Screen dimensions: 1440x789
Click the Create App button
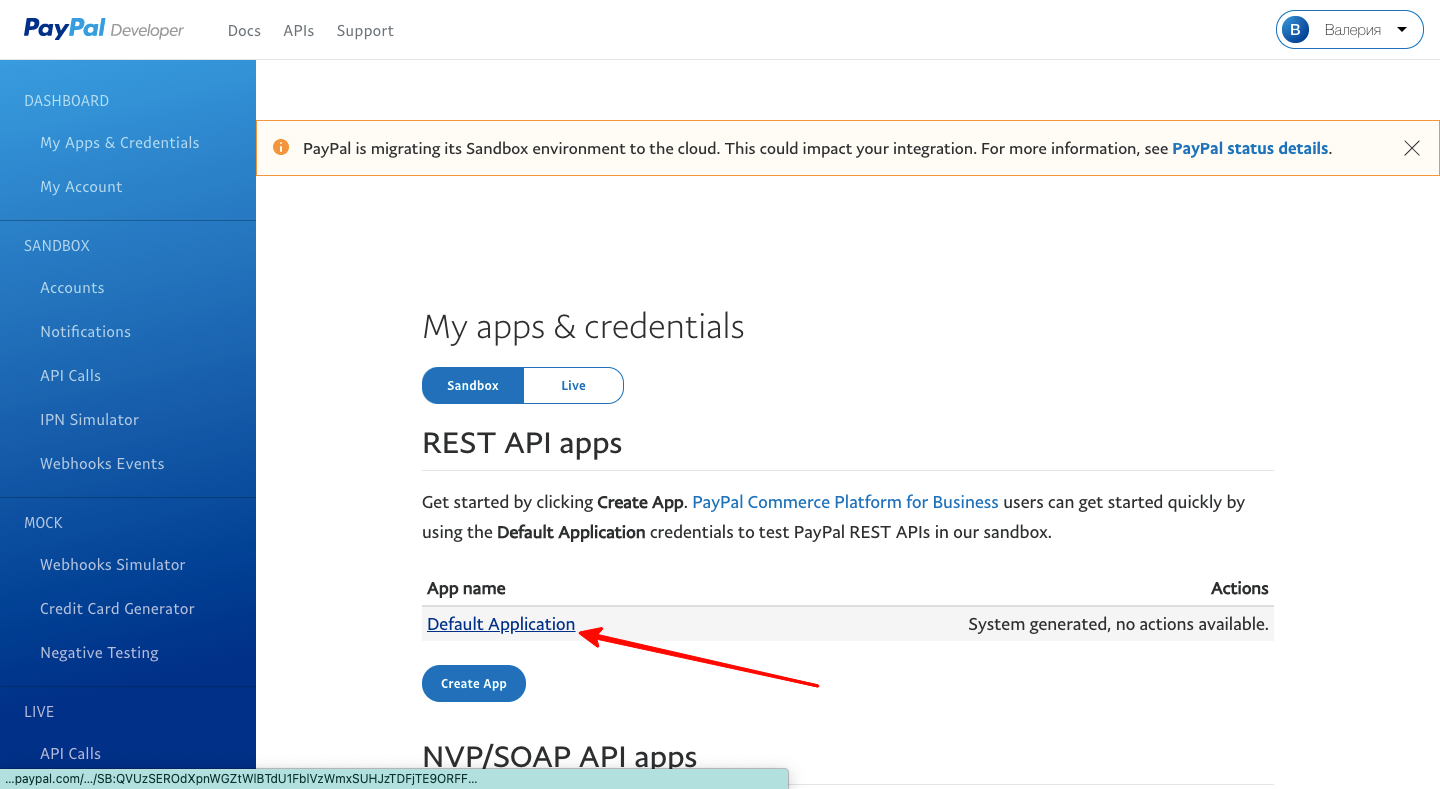[x=474, y=683]
